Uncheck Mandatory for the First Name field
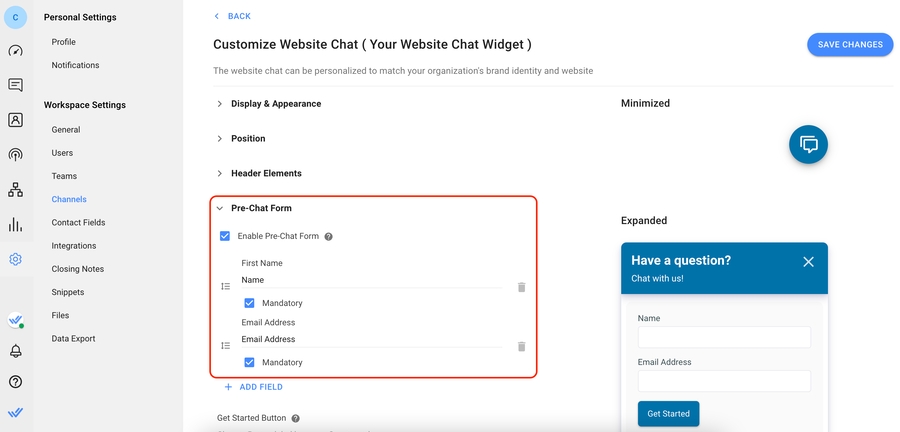Image resolution: width=900 pixels, height=432 pixels. 249,303
